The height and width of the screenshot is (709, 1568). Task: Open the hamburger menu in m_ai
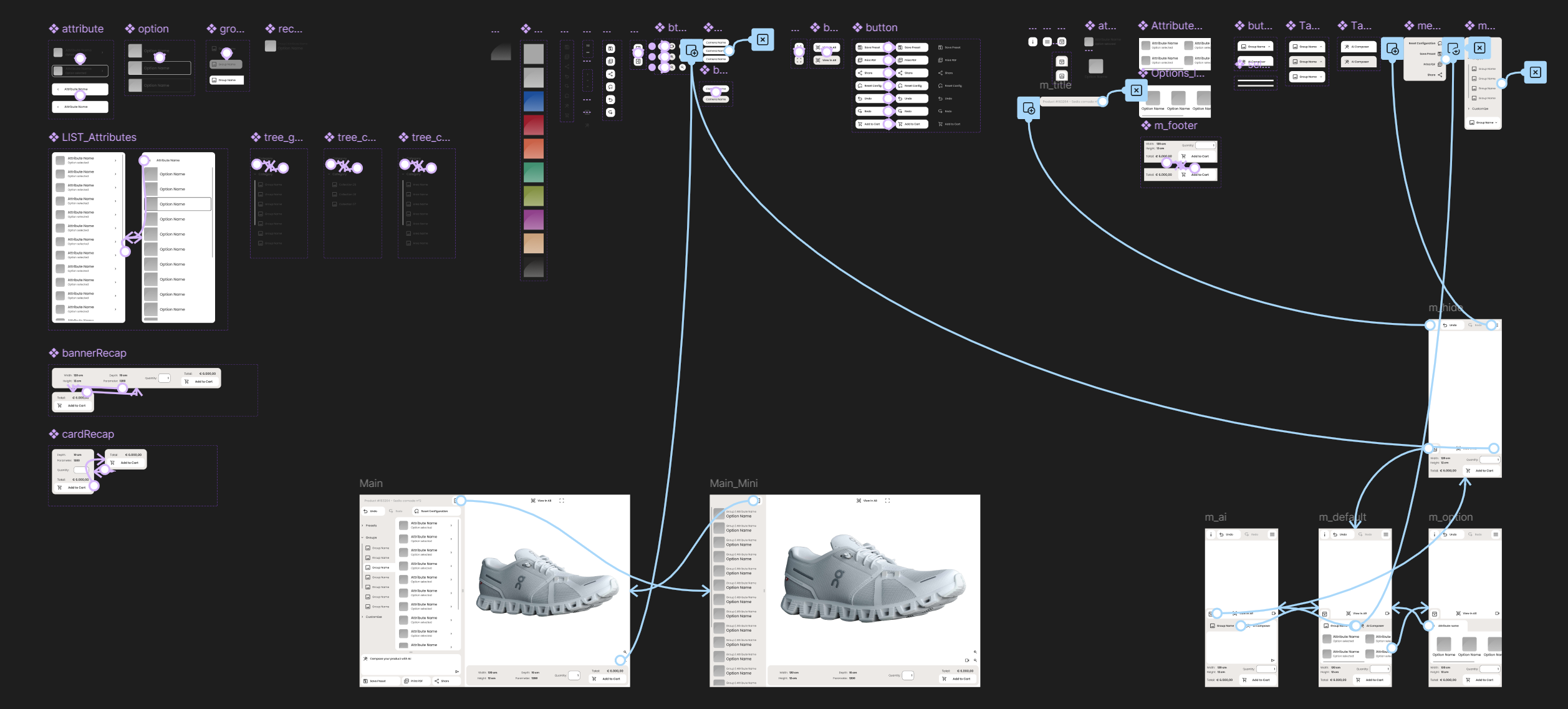pyautogui.click(x=1272, y=534)
